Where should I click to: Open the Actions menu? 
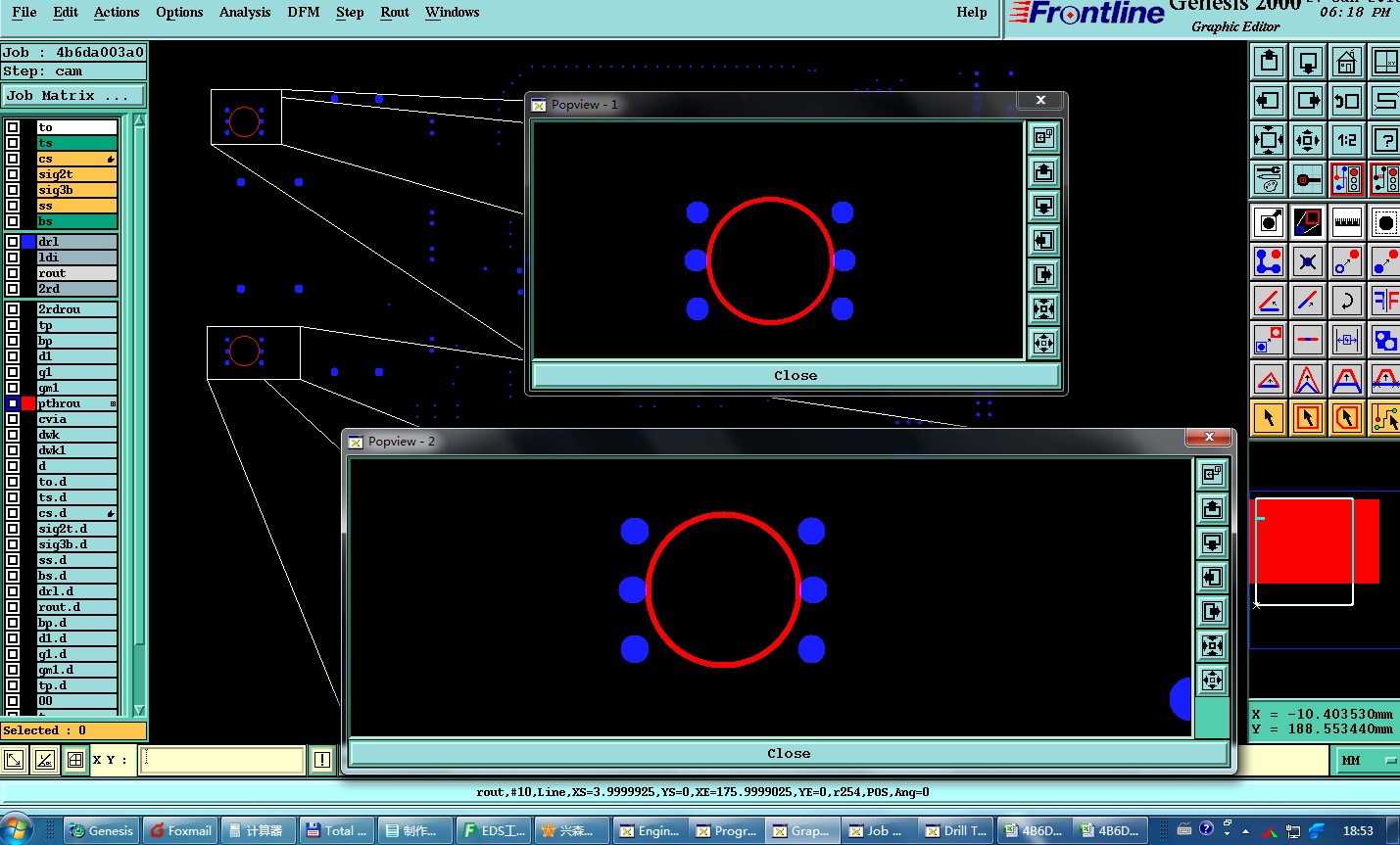pyautogui.click(x=117, y=12)
